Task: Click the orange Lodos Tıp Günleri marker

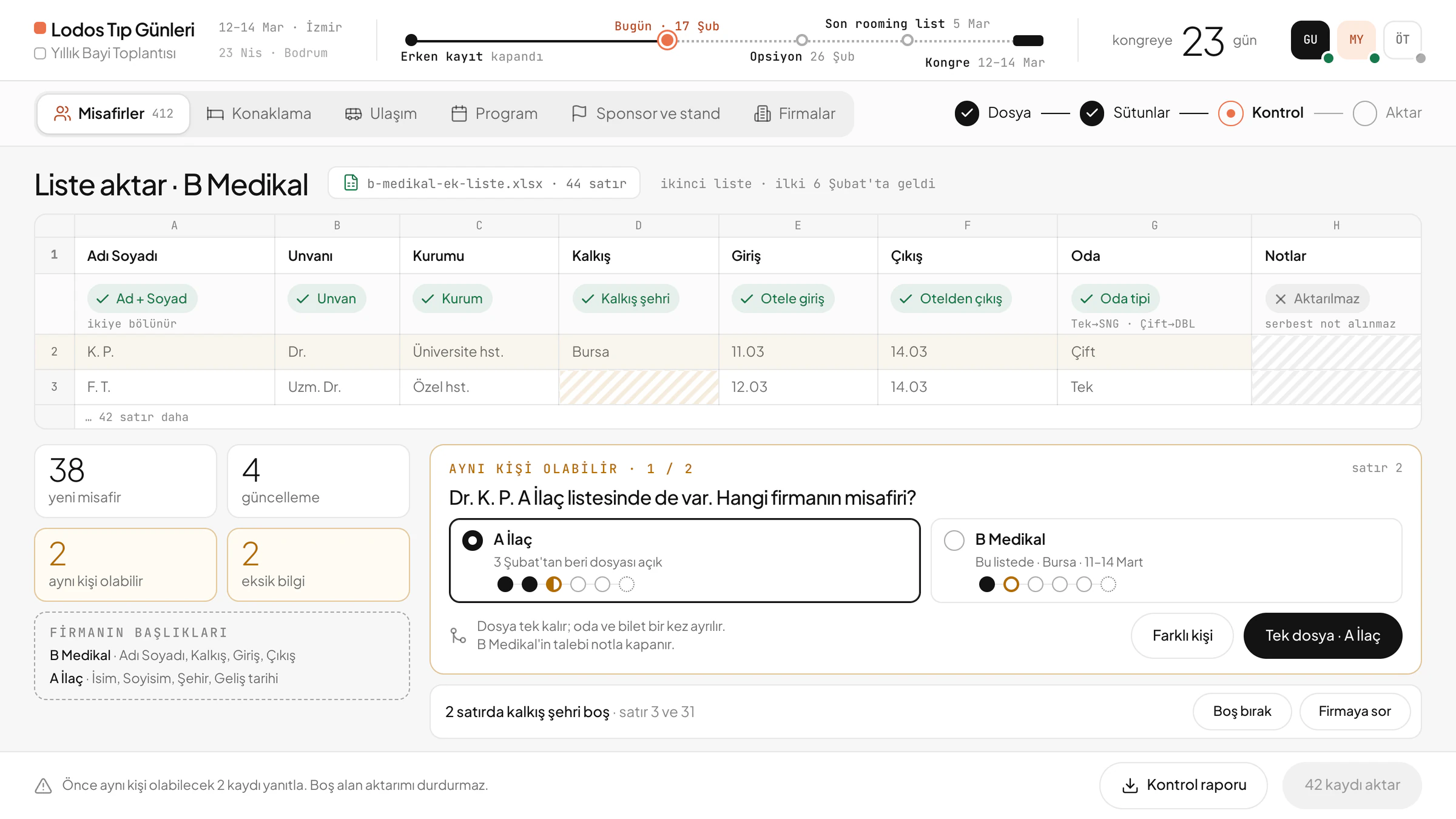Action: [40, 28]
